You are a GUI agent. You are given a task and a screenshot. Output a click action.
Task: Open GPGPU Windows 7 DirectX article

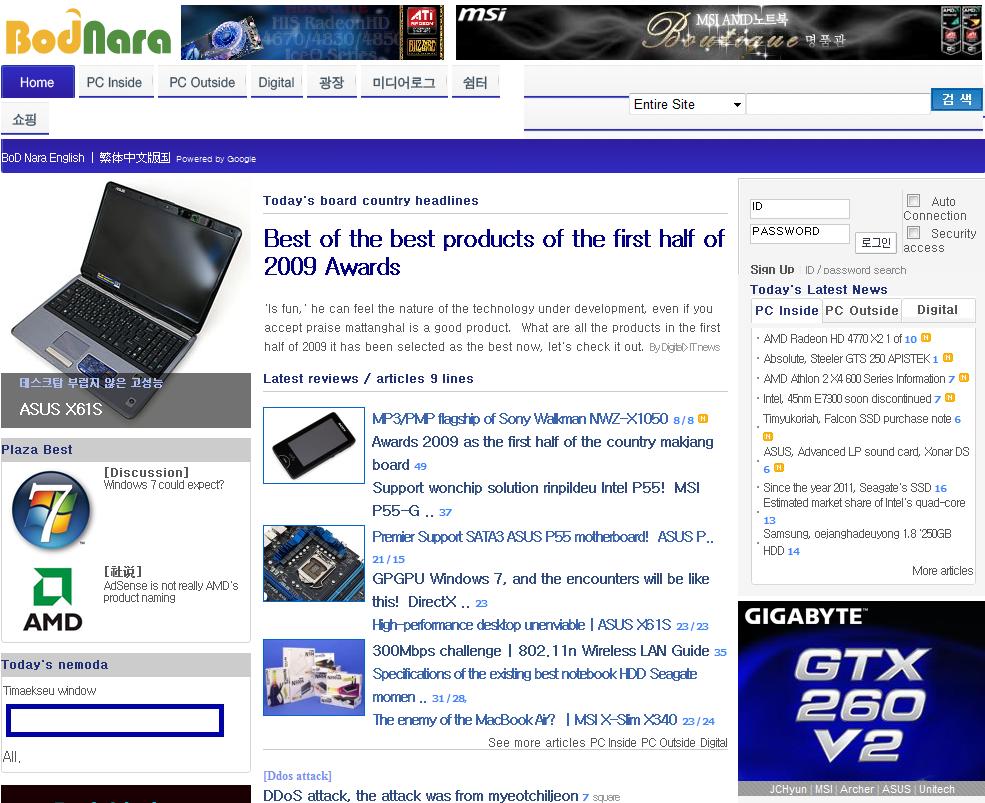tap(541, 590)
